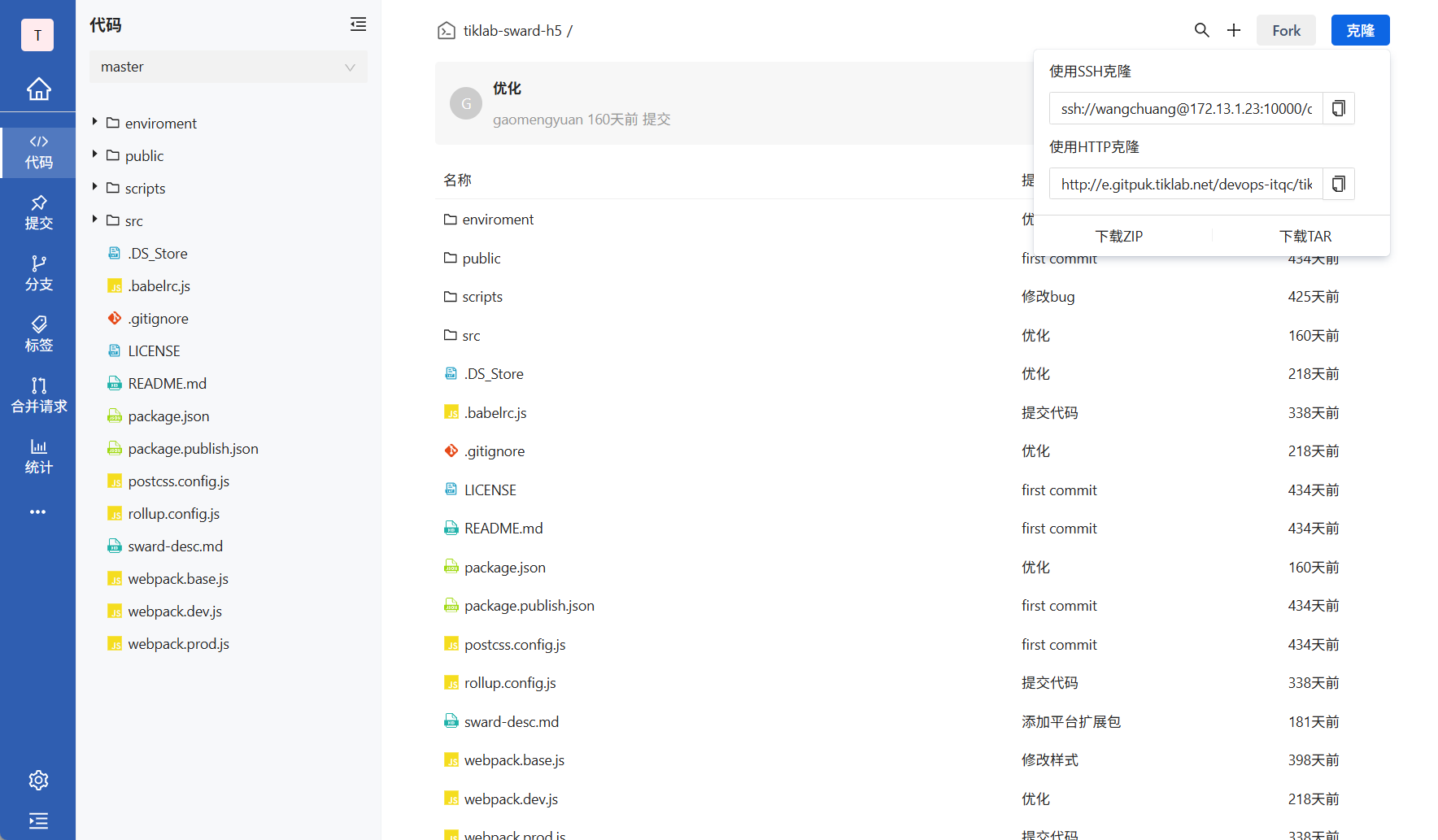This screenshot has height=840, width=1438.
Task: Expand the left navigation sidebar
Action: (x=38, y=820)
